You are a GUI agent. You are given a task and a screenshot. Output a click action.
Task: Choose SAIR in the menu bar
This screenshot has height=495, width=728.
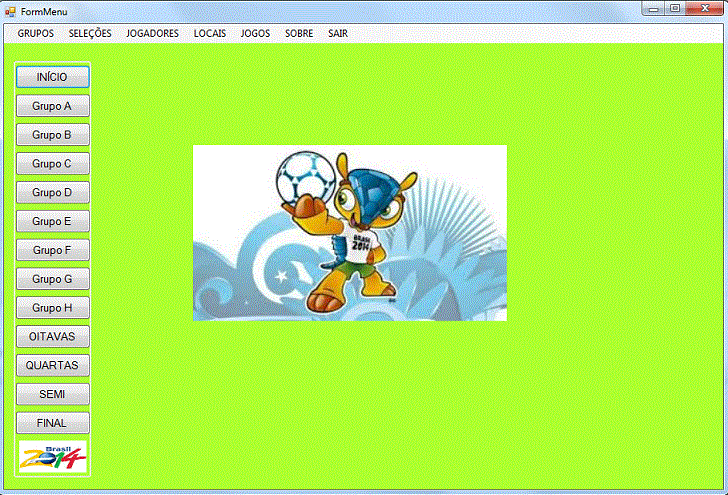[x=338, y=33]
